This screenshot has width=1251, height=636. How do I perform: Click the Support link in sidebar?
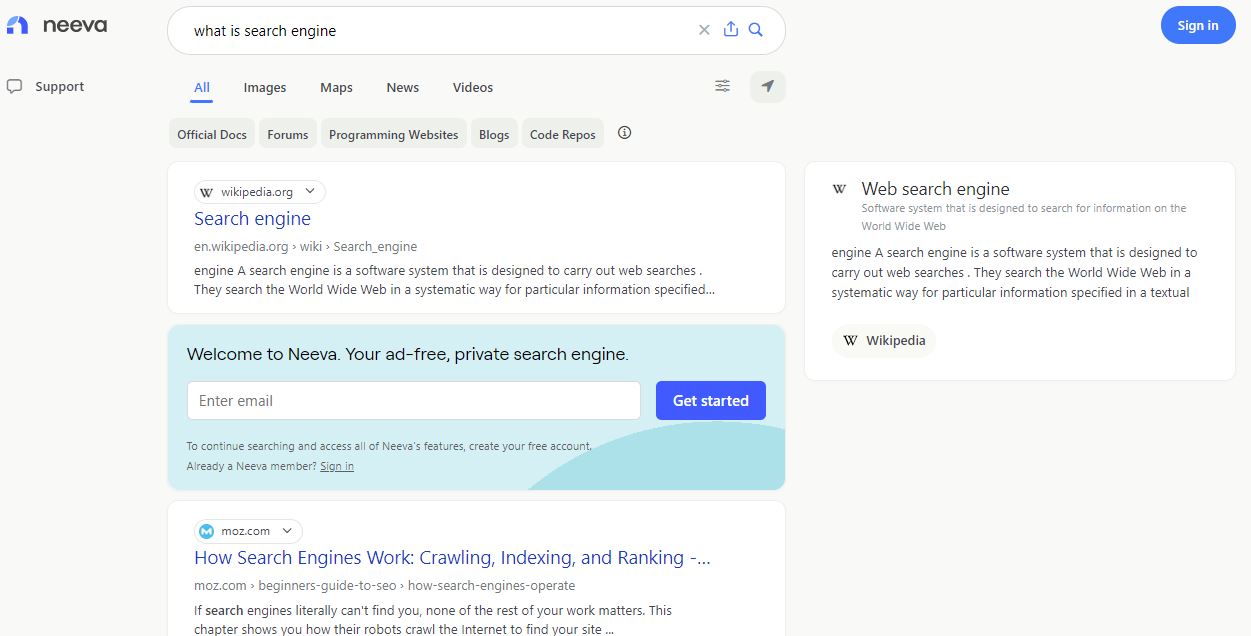59,87
